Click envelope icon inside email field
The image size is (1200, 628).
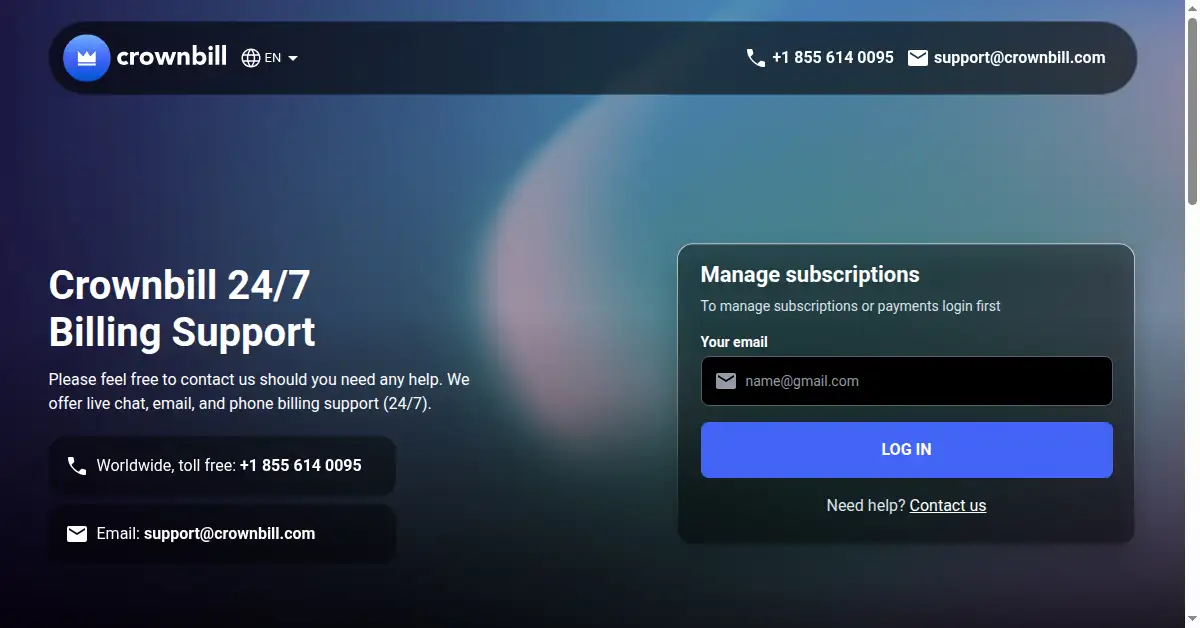[726, 381]
